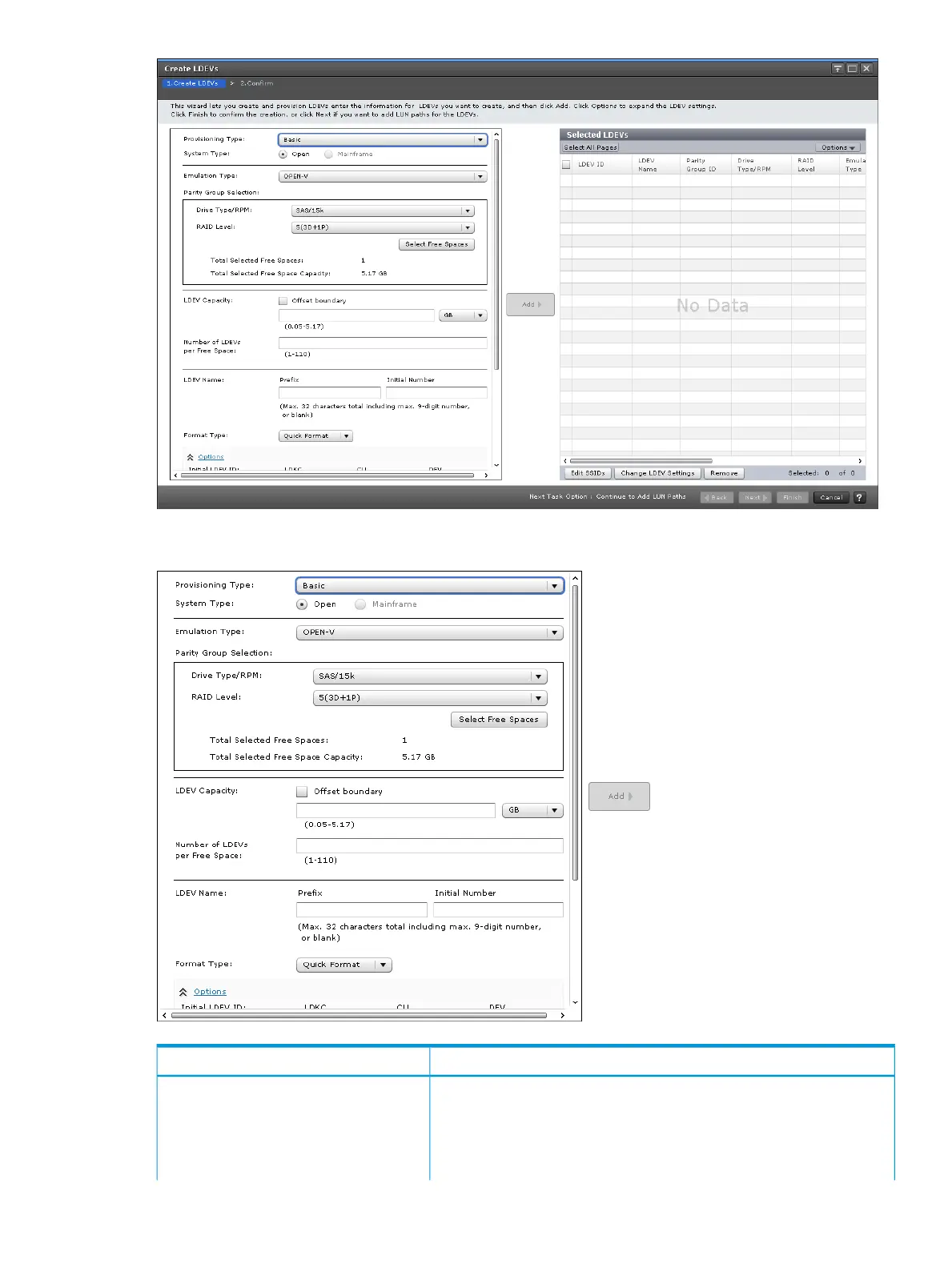
Task: Open Quick Format dropdown in enlarged panel
Action: click(344, 965)
